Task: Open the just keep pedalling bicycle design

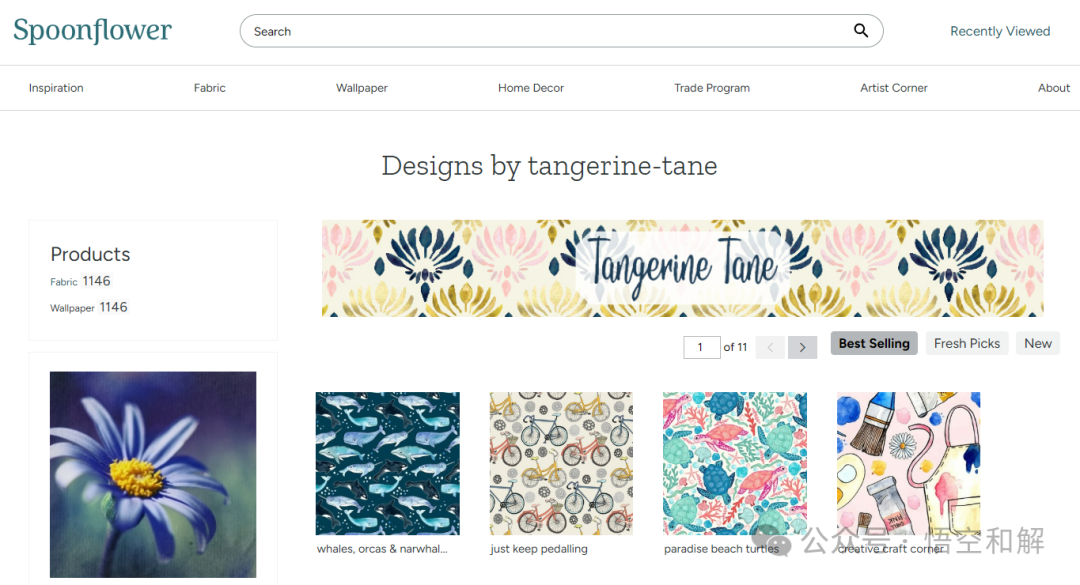Action: coord(561,463)
